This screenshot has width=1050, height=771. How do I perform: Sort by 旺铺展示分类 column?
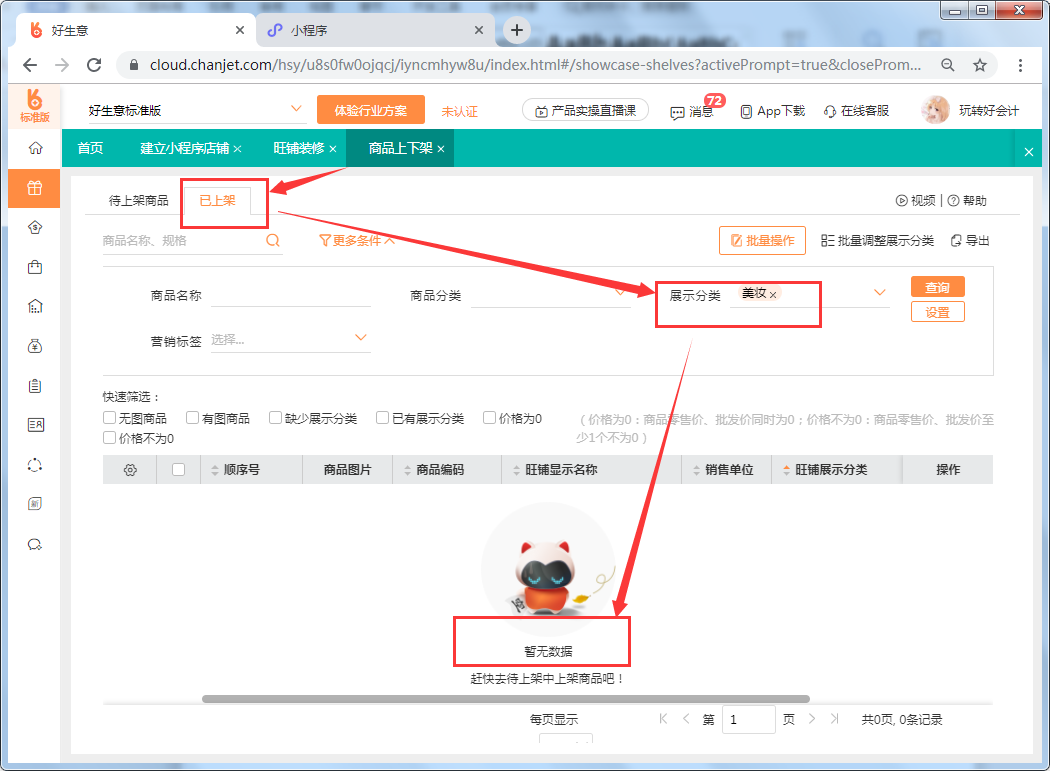click(786, 470)
